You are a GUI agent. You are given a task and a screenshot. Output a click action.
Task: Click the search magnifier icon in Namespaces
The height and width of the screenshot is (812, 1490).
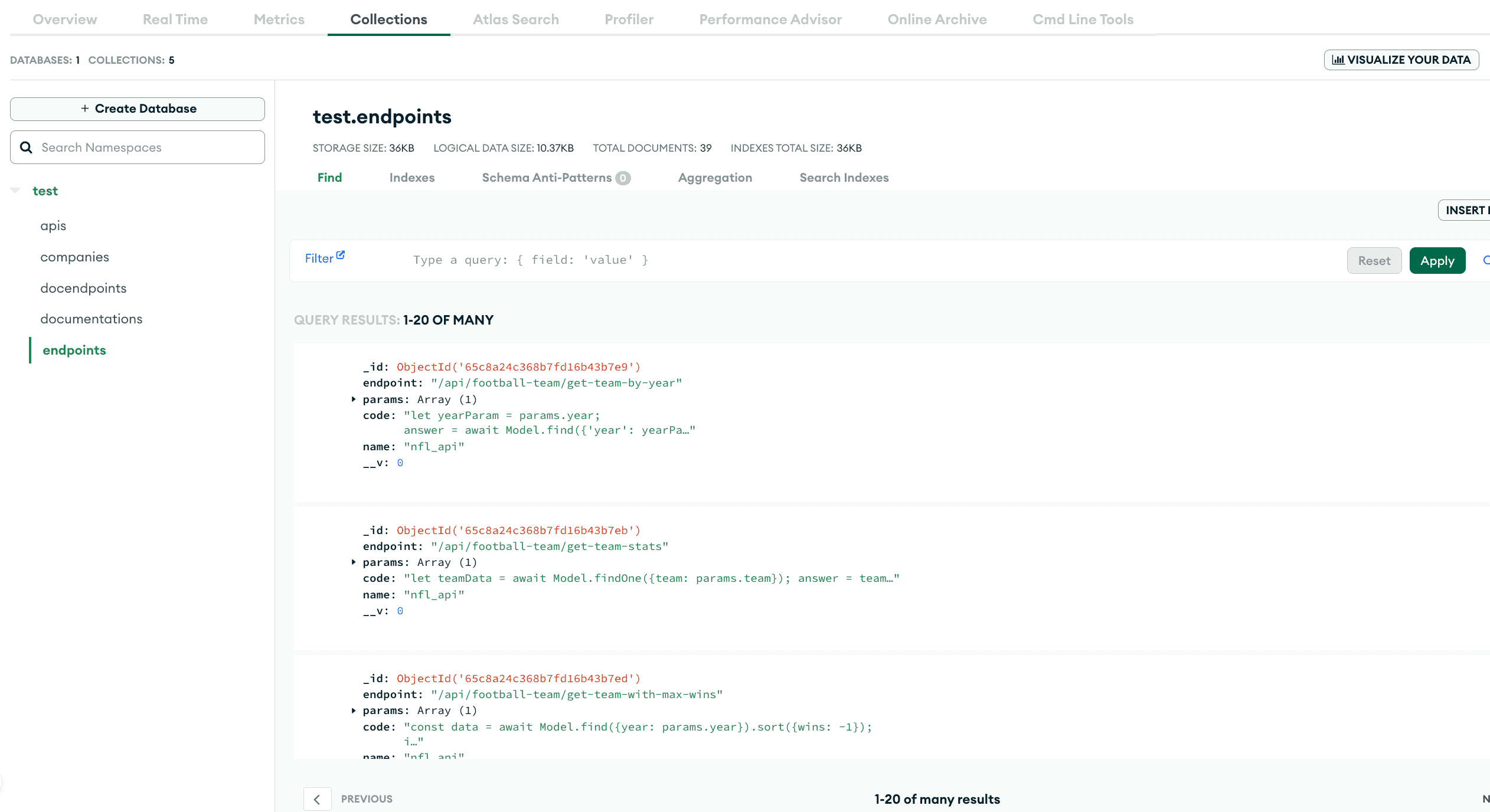(26, 148)
